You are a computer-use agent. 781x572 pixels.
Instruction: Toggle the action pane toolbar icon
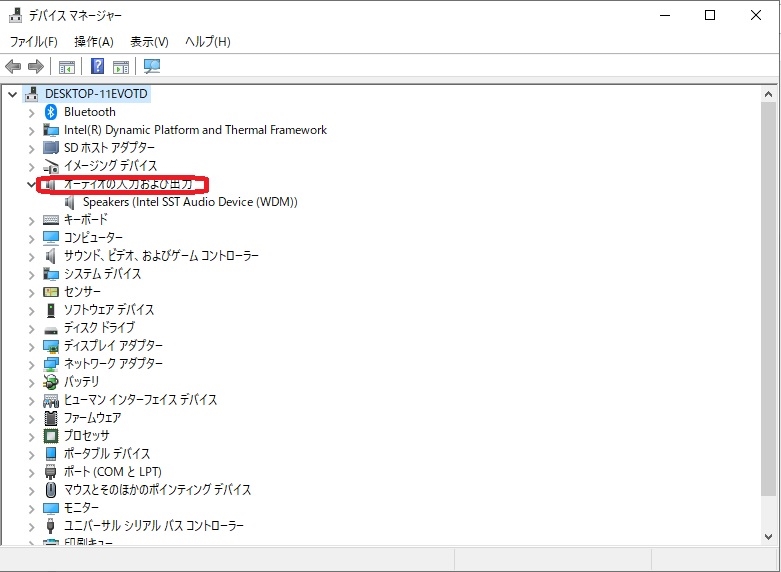coord(121,67)
